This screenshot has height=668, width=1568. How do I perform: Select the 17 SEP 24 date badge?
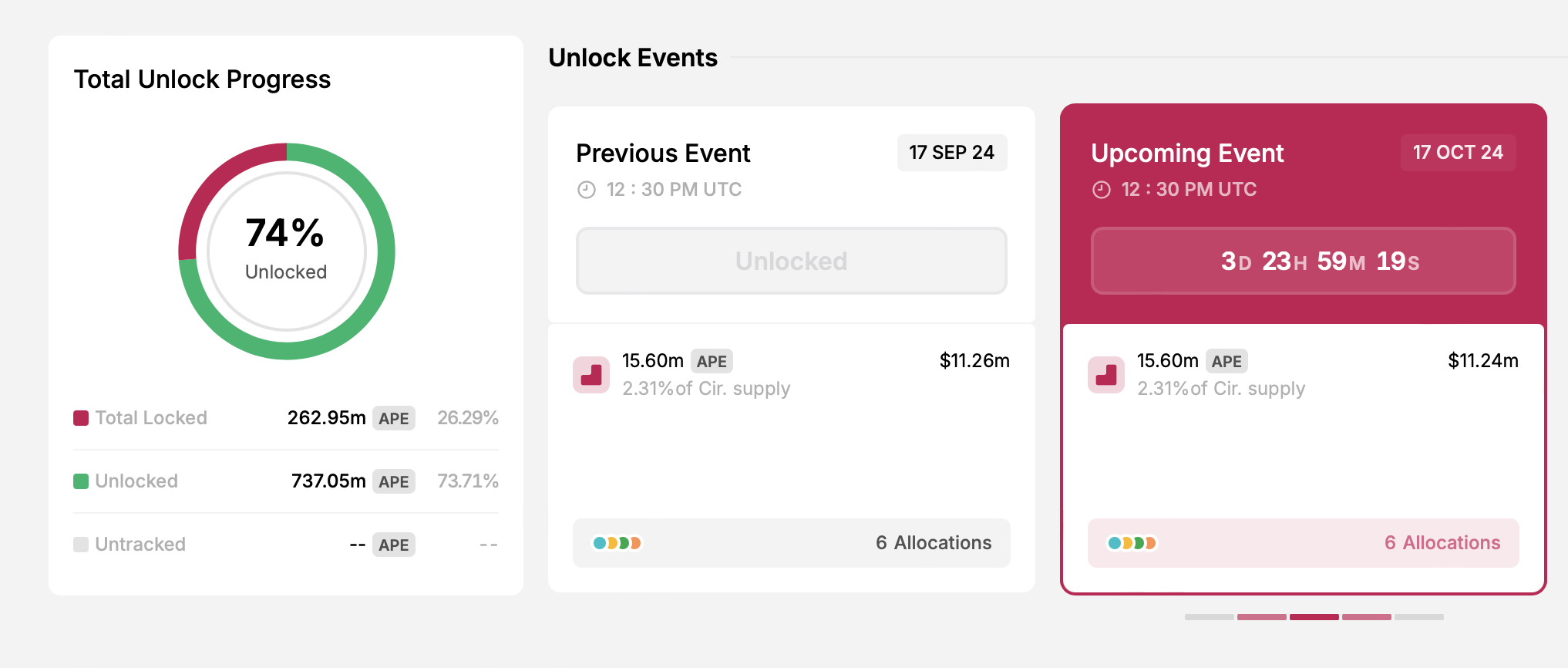pyautogui.click(x=951, y=153)
